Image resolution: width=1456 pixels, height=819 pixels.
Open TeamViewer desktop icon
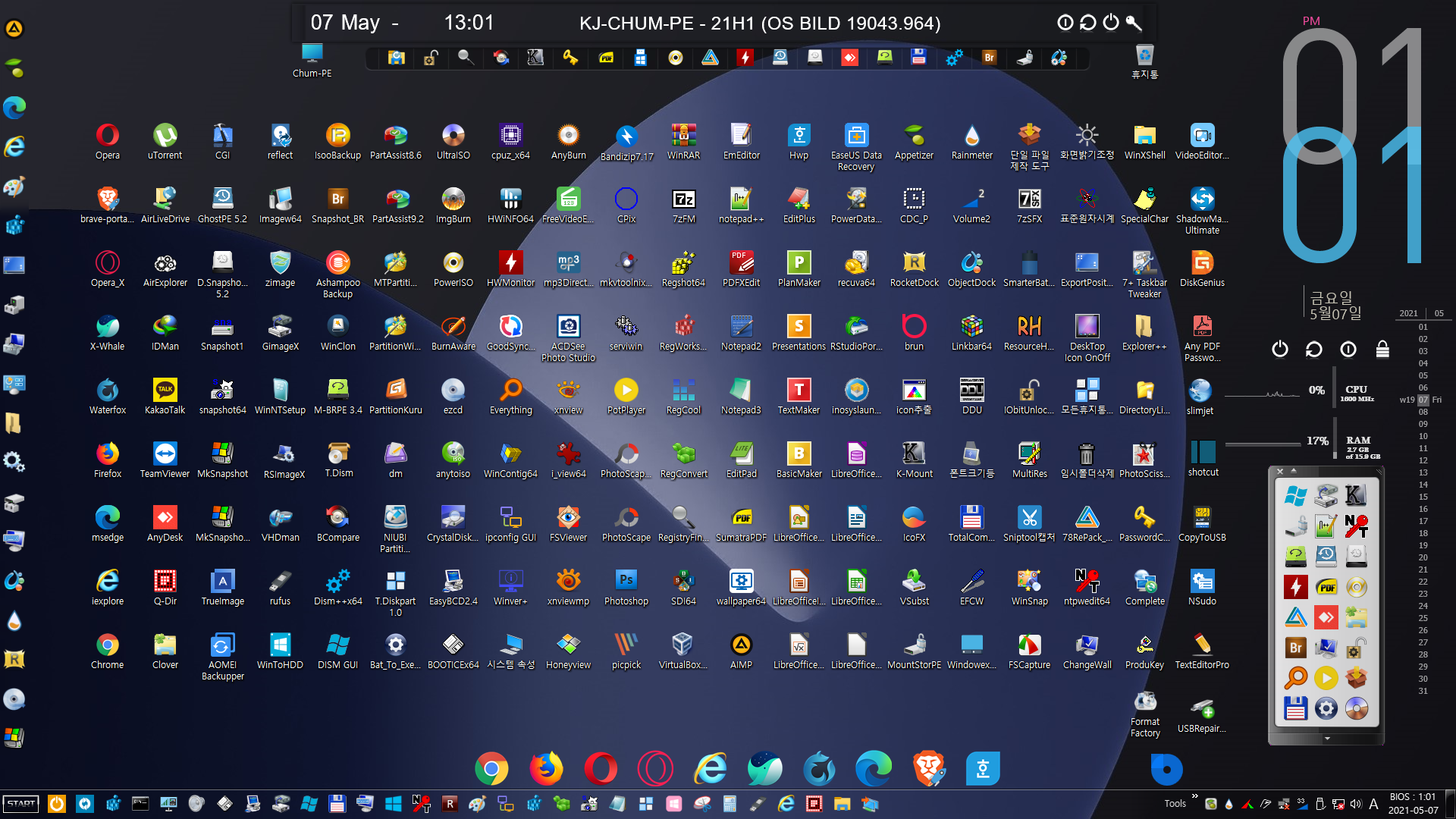pos(165,460)
